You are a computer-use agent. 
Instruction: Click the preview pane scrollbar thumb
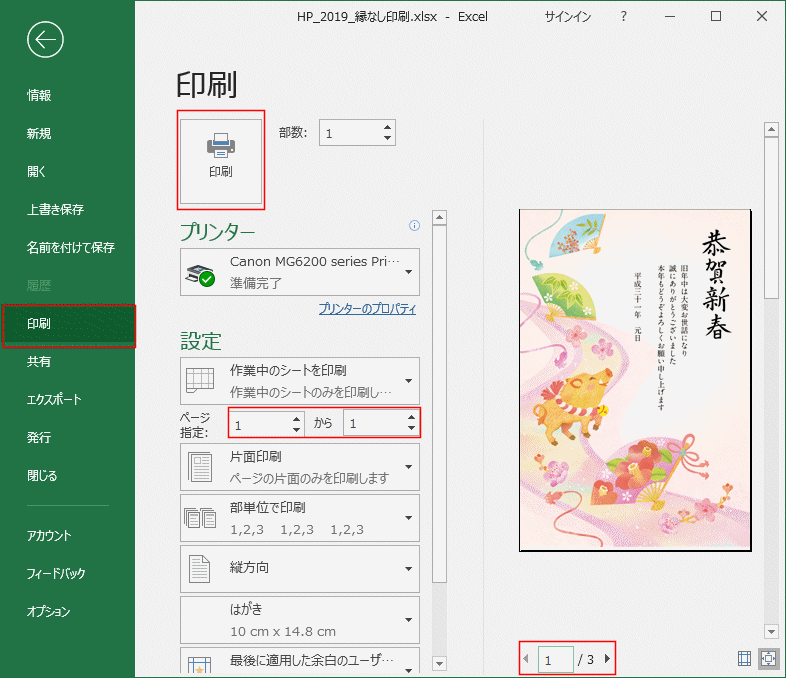(x=771, y=218)
